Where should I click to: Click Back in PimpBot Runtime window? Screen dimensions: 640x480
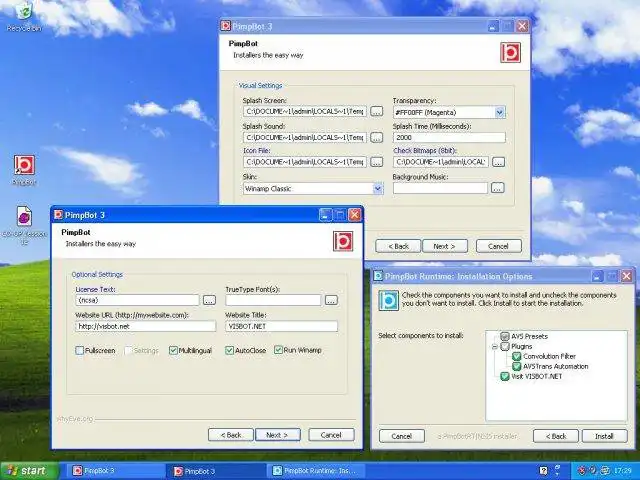(556, 436)
